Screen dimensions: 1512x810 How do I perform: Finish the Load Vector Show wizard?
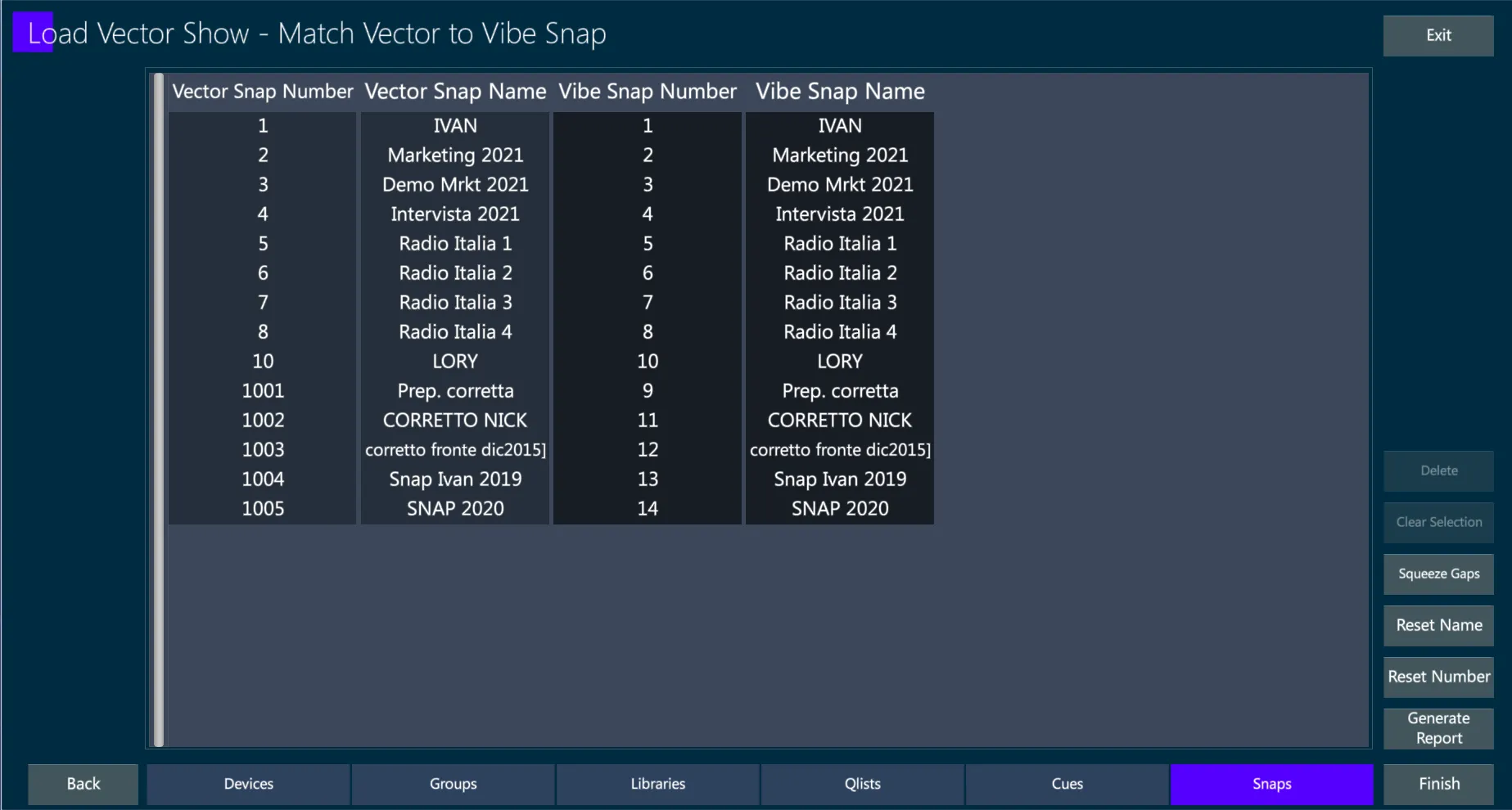pyautogui.click(x=1438, y=784)
